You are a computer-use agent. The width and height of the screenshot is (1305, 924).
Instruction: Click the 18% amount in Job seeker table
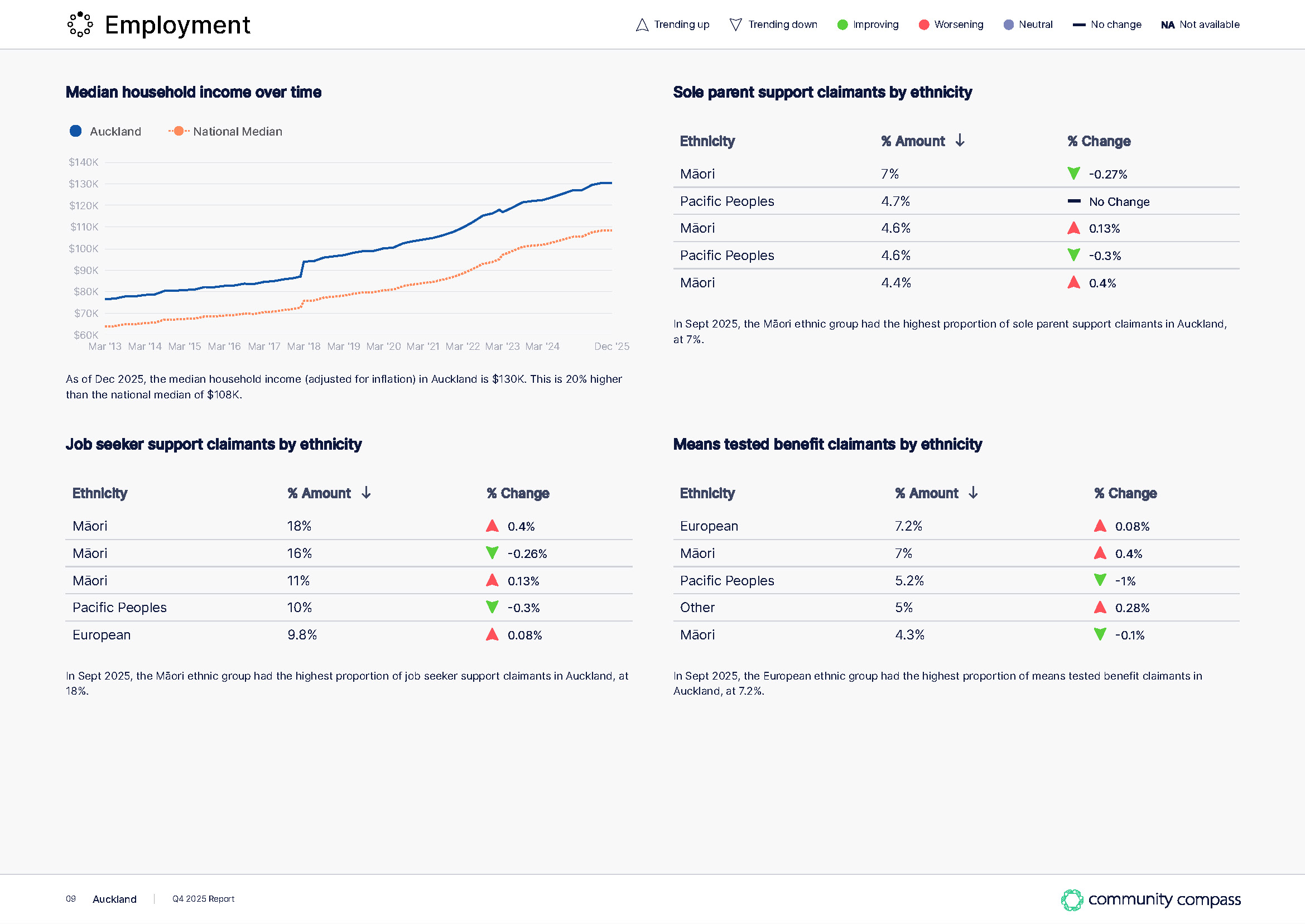pyautogui.click(x=299, y=526)
